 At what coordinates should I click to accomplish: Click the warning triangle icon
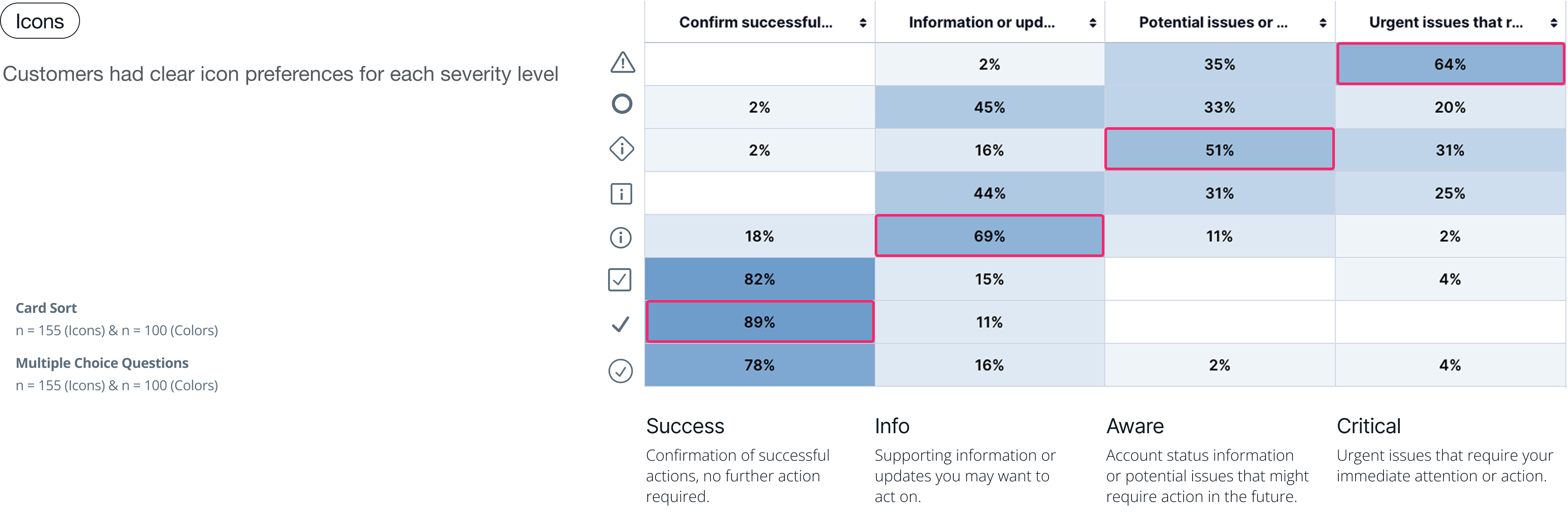click(x=622, y=63)
